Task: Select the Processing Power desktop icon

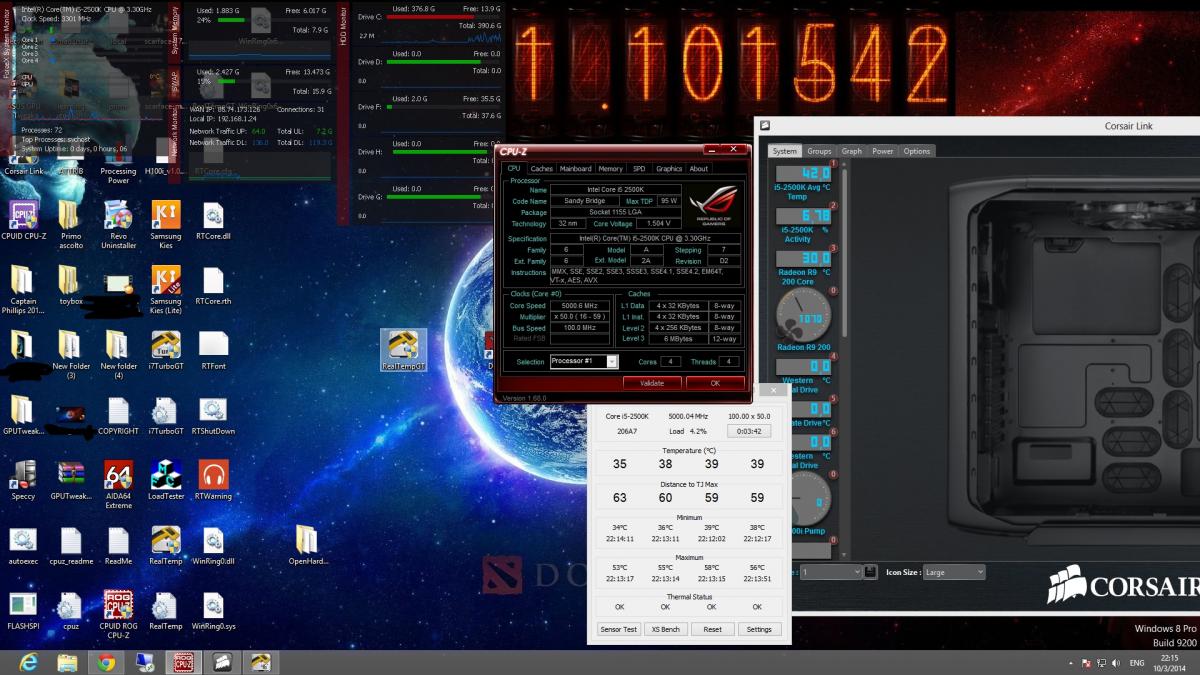Action: pyautogui.click(x=118, y=165)
